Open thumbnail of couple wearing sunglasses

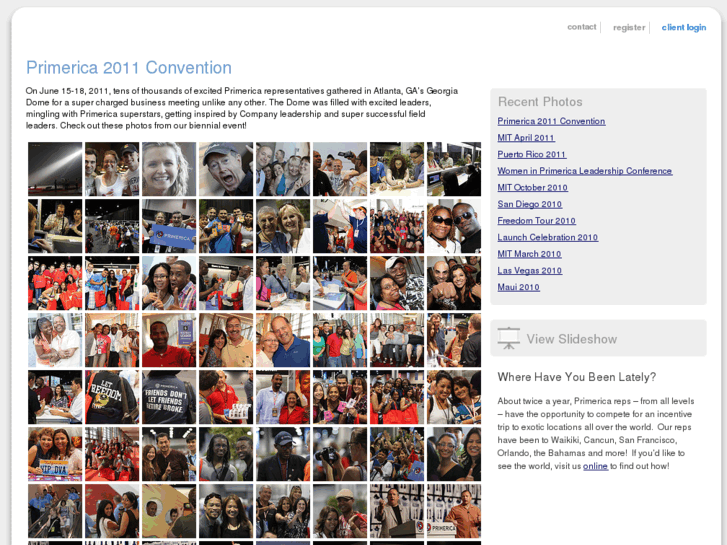tap(454, 226)
